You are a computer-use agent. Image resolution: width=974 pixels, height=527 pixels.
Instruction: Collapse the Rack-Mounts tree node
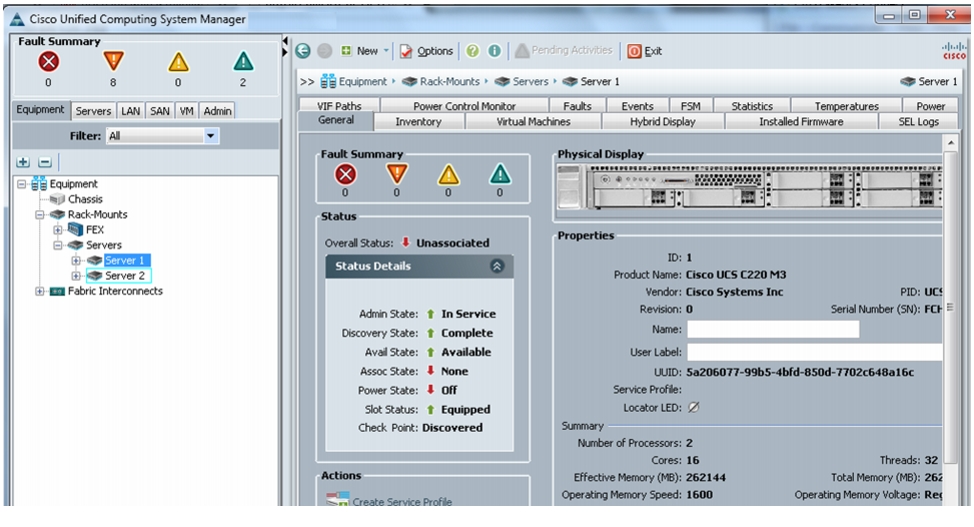click(x=40, y=214)
